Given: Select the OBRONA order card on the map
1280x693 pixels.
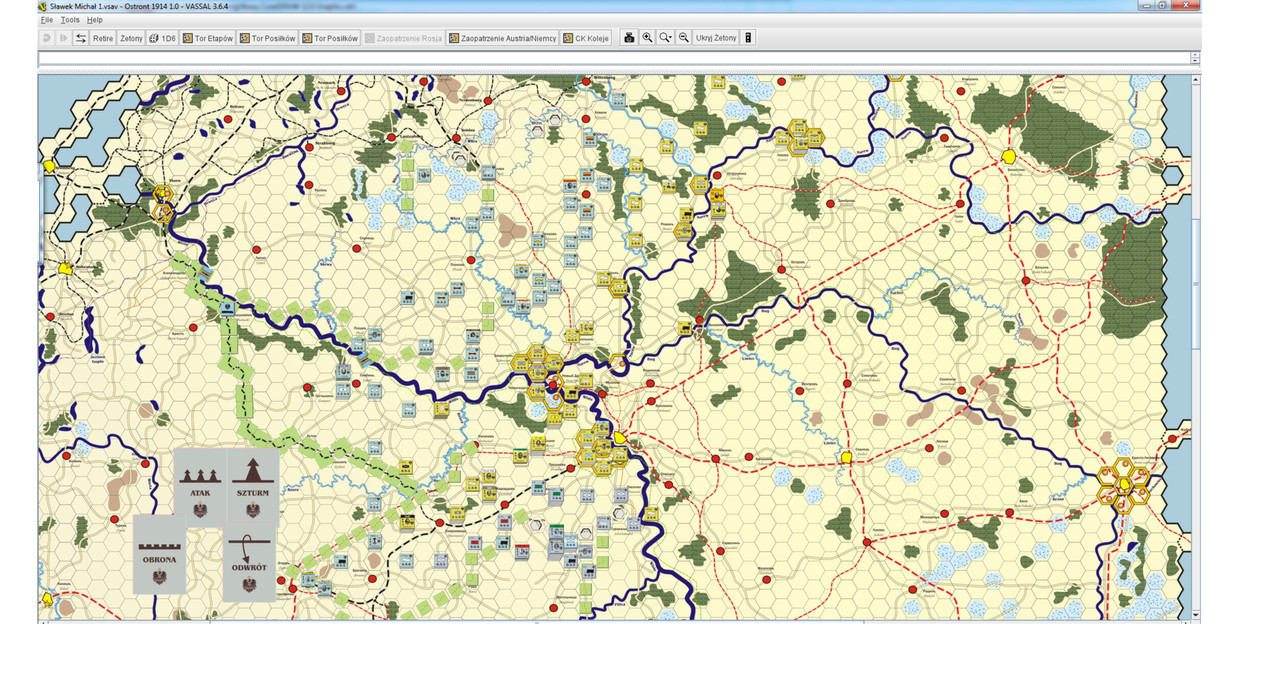Looking at the screenshot, I should pos(159,554).
